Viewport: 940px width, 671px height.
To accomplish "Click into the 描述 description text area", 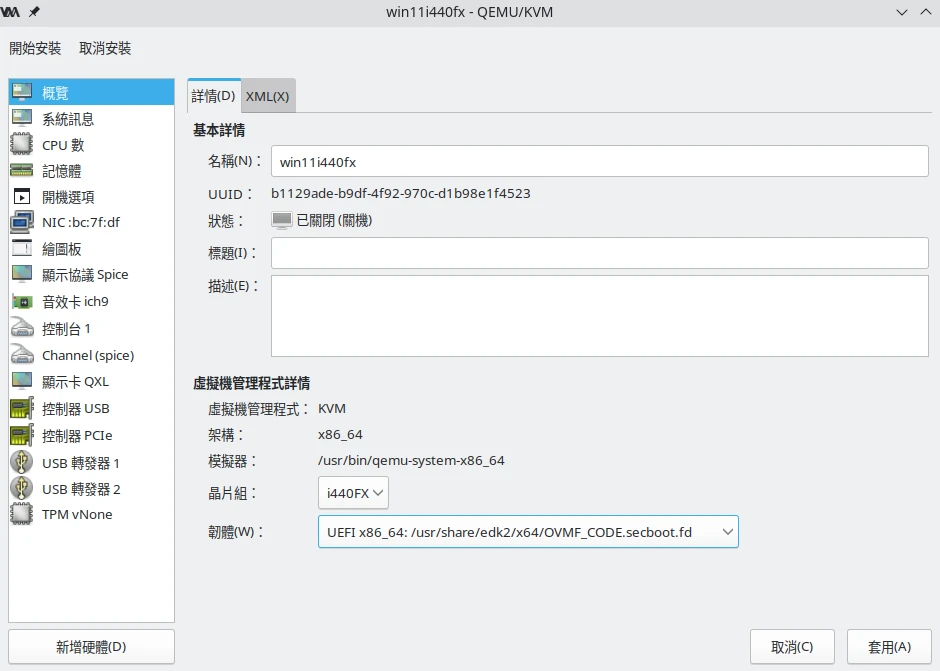I will point(599,316).
